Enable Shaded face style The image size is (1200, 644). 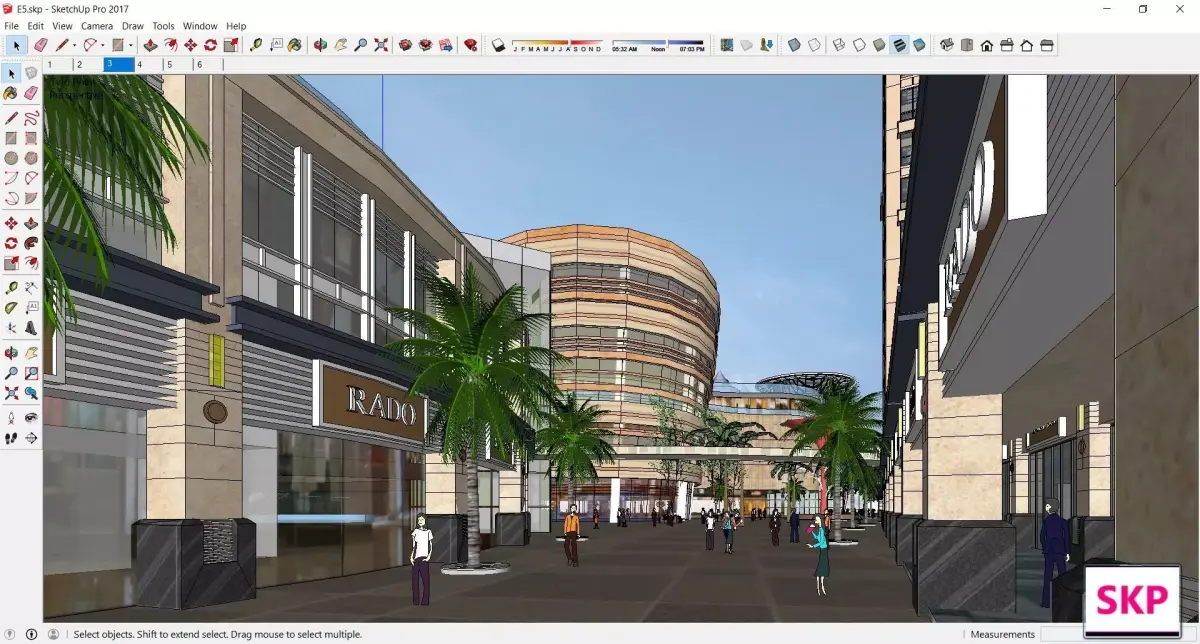pyautogui.click(x=879, y=45)
